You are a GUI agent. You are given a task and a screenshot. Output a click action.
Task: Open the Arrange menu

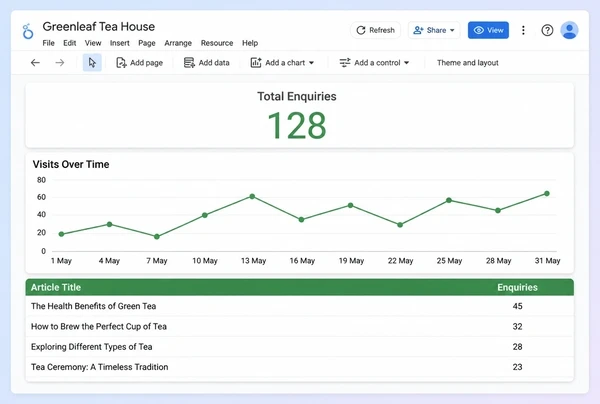tap(178, 43)
